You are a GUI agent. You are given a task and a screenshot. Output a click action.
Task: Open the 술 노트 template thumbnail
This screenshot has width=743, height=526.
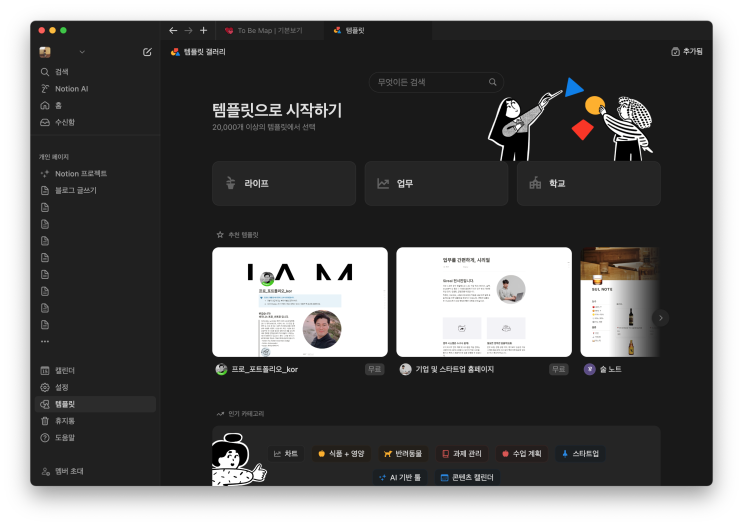click(x=620, y=302)
